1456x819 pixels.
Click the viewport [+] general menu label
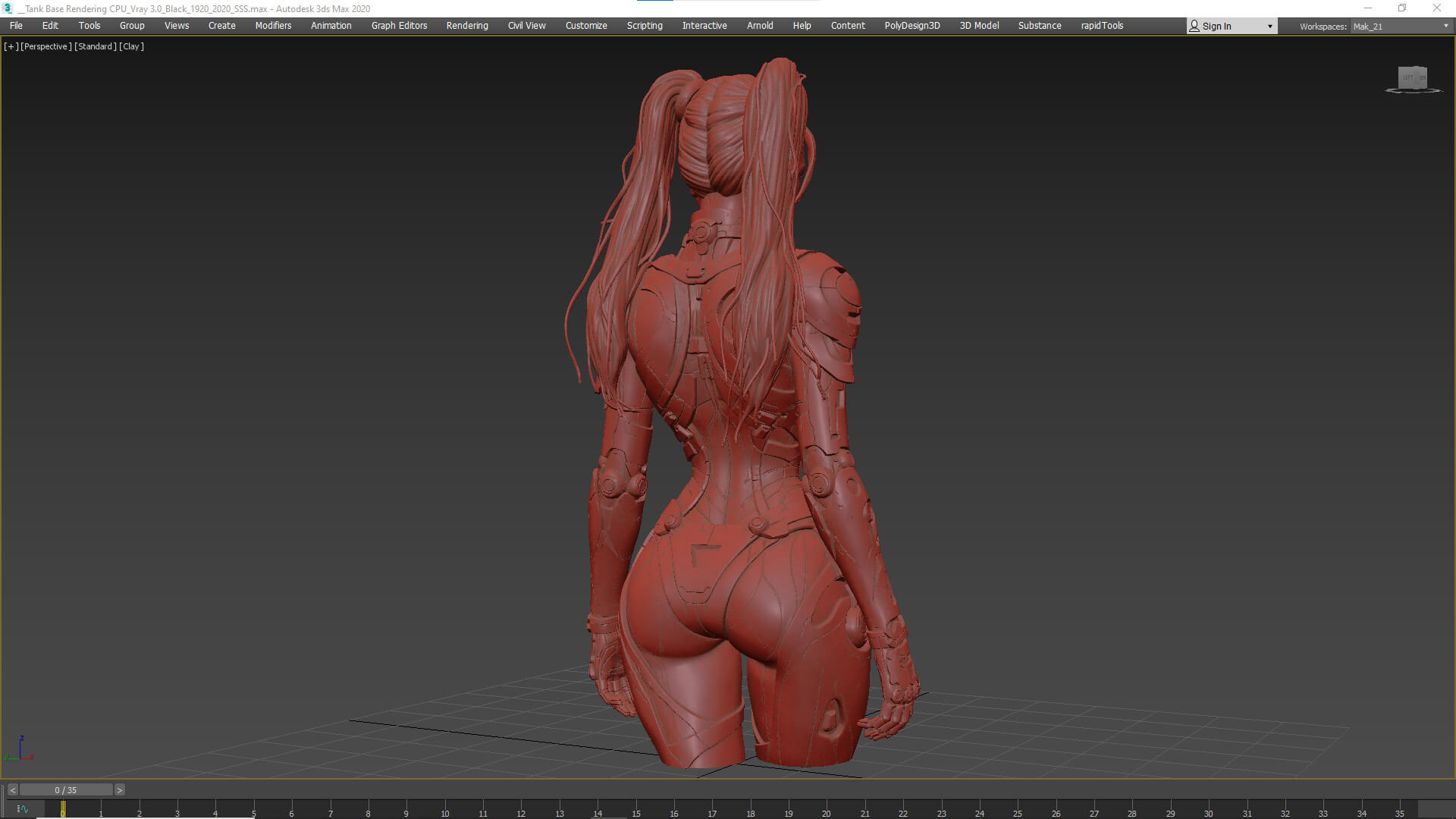coord(11,46)
